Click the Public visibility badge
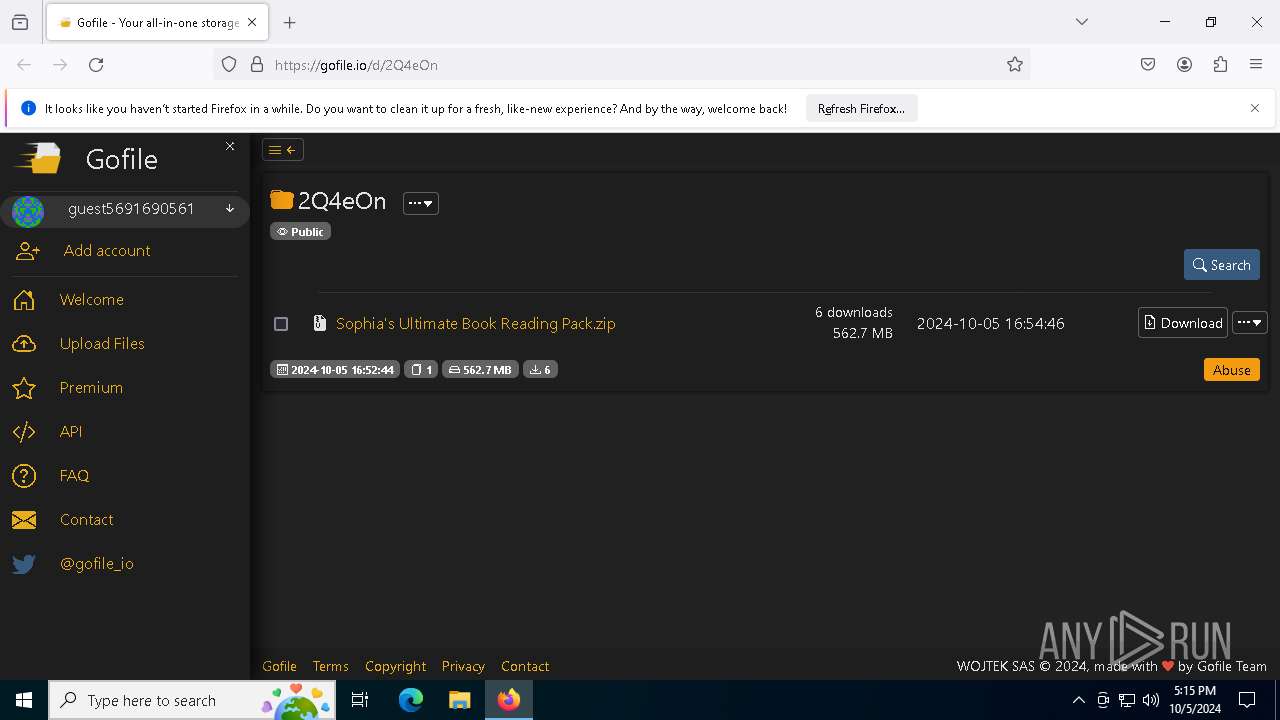This screenshot has width=1280, height=720. (x=300, y=231)
